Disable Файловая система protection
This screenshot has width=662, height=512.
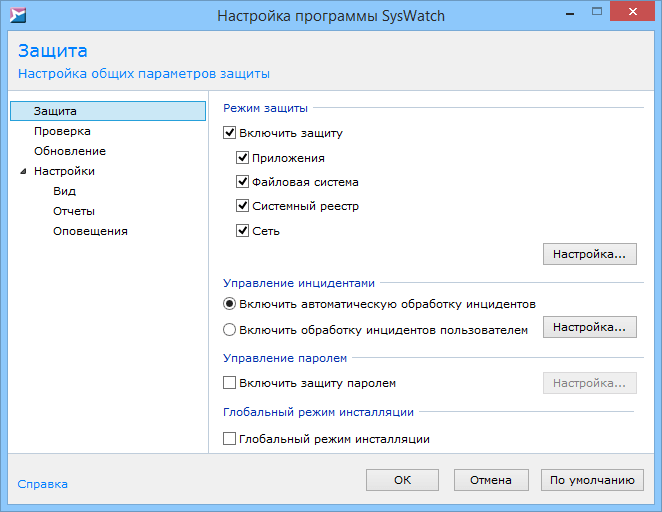tap(243, 182)
